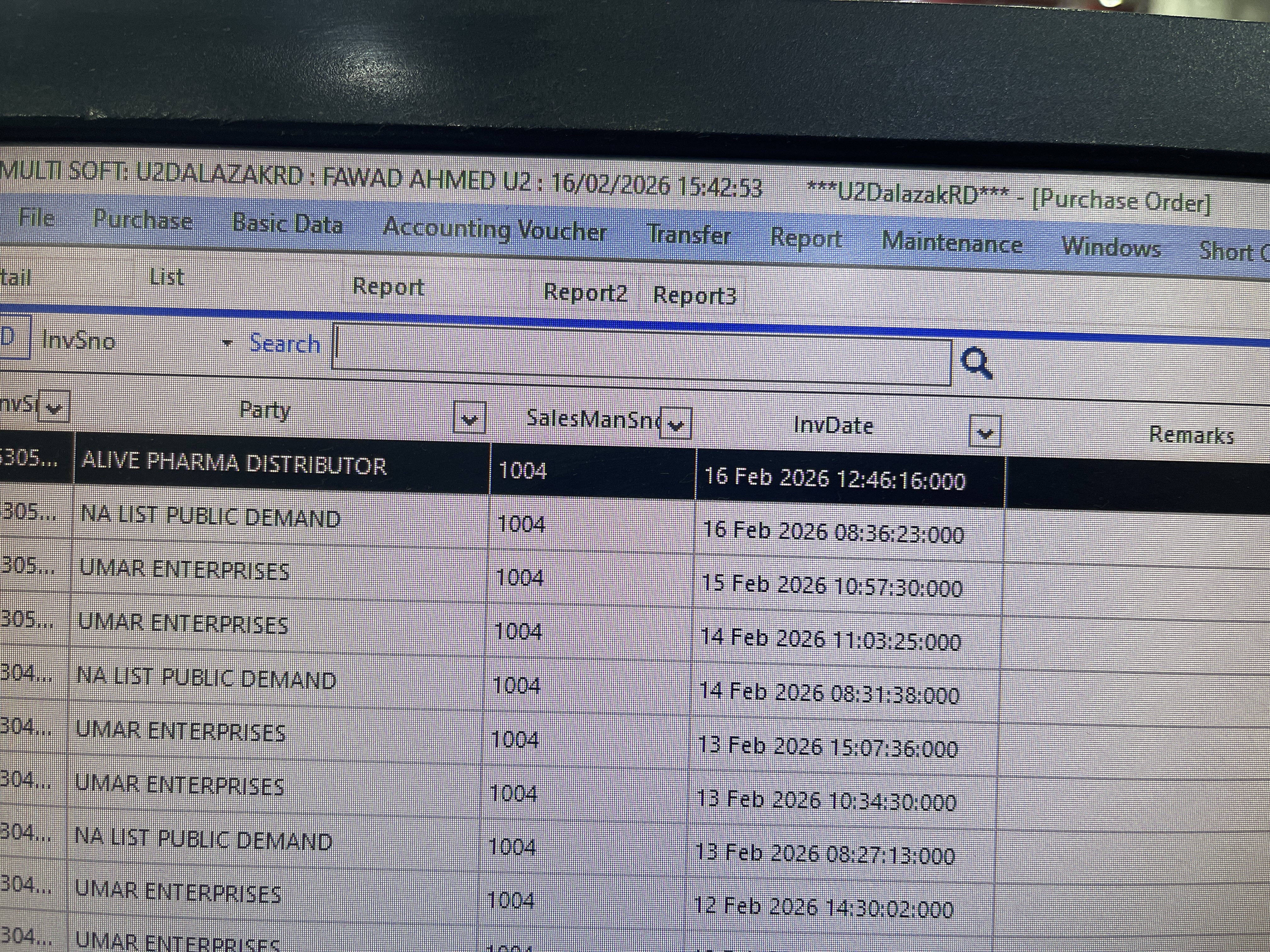Open the Party column filter dropdown

(469, 418)
